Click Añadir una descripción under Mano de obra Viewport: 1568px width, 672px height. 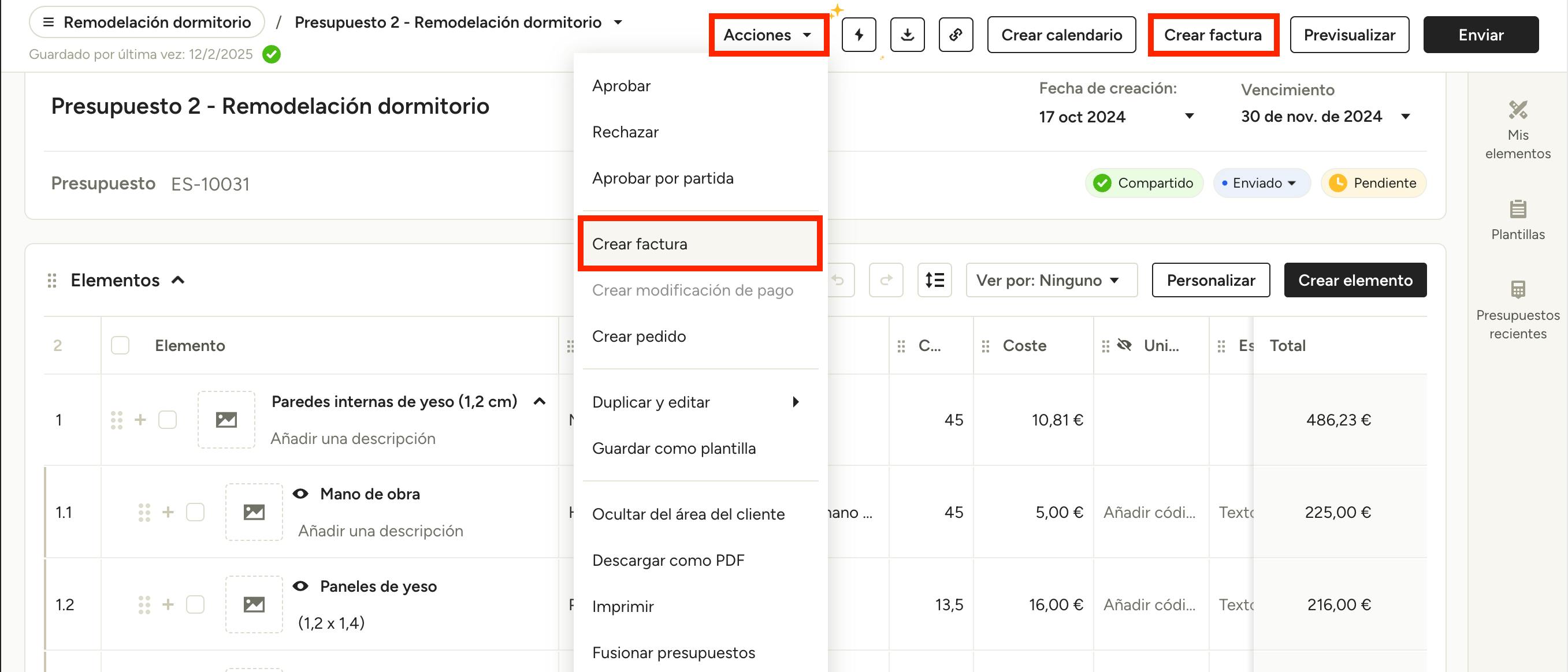[x=380, y=531]
